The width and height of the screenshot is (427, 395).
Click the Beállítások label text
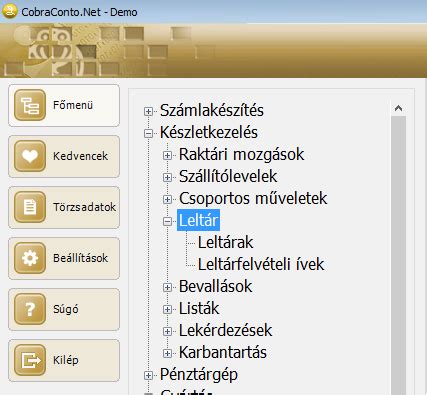coord(80,258)
